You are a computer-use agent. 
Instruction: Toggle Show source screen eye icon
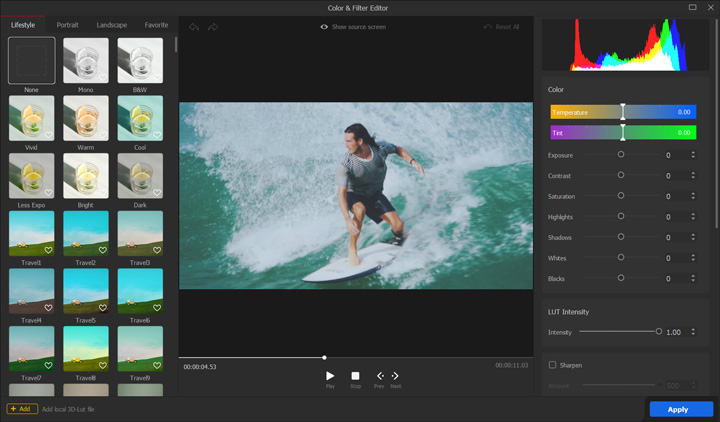(x=325, y=27)
